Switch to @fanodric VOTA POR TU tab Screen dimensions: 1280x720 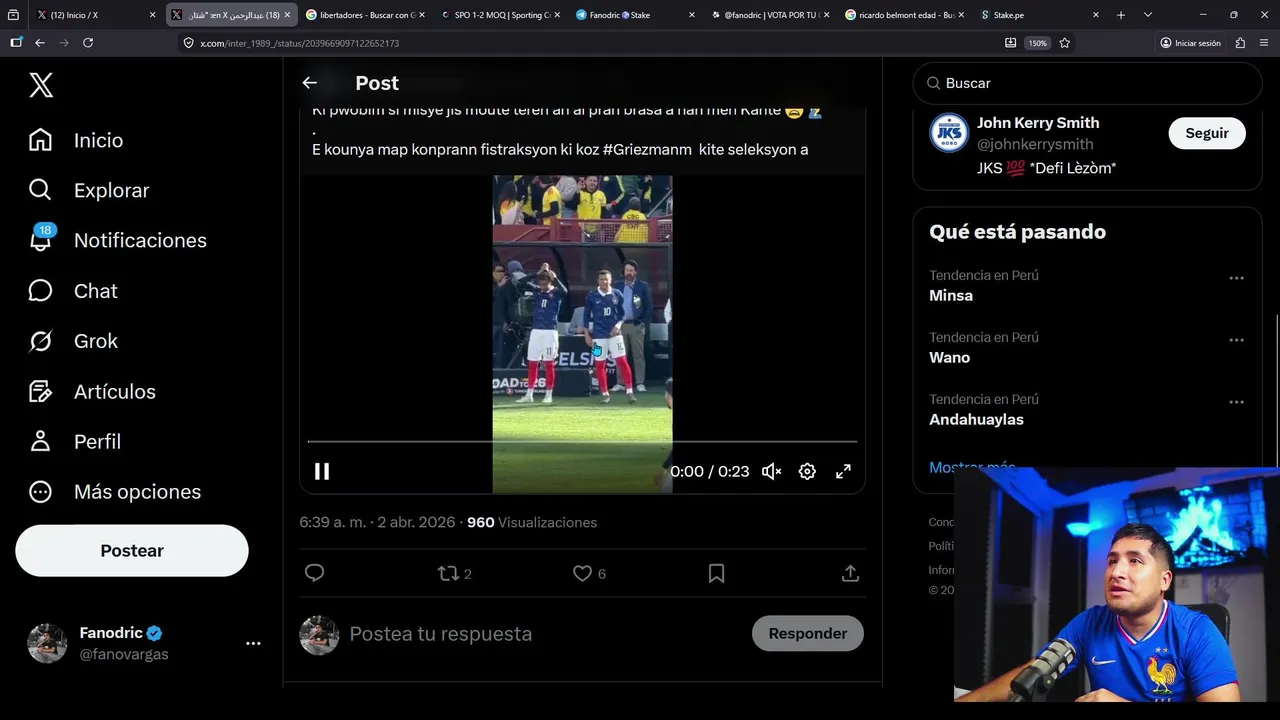pyautogui.click(x=770, y=15)
